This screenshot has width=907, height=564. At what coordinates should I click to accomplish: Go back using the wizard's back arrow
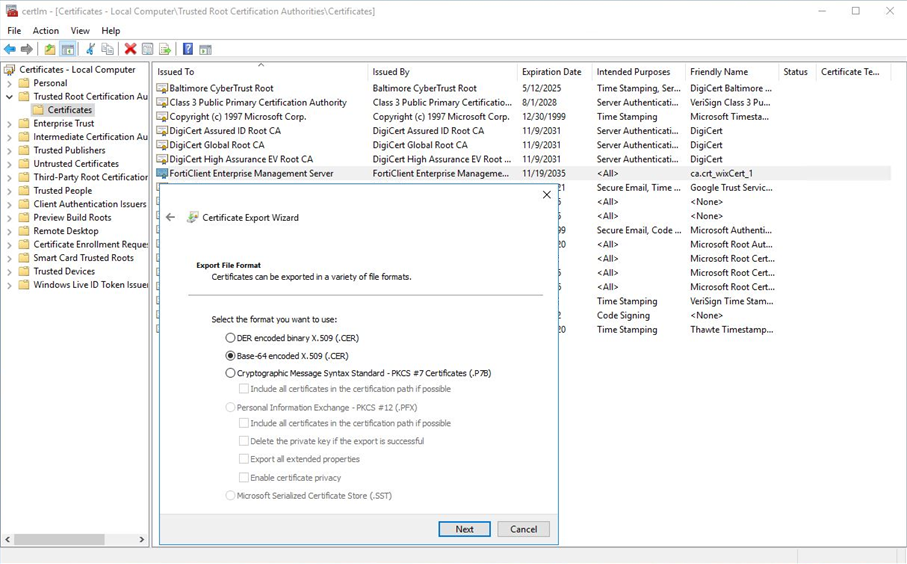pyautogui.click(x=170, y=218)
